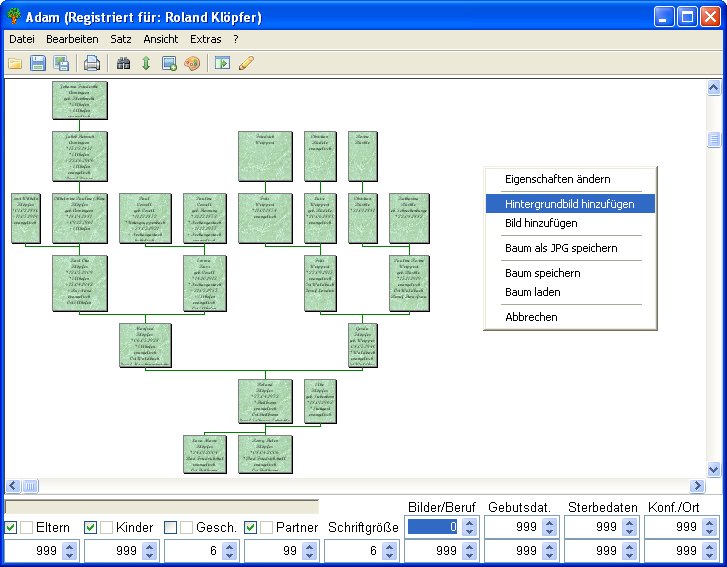This screenshot has height=567, width=727.
Task: Tick the plain empty box touching Gesch. label
Action: point(187,527)
